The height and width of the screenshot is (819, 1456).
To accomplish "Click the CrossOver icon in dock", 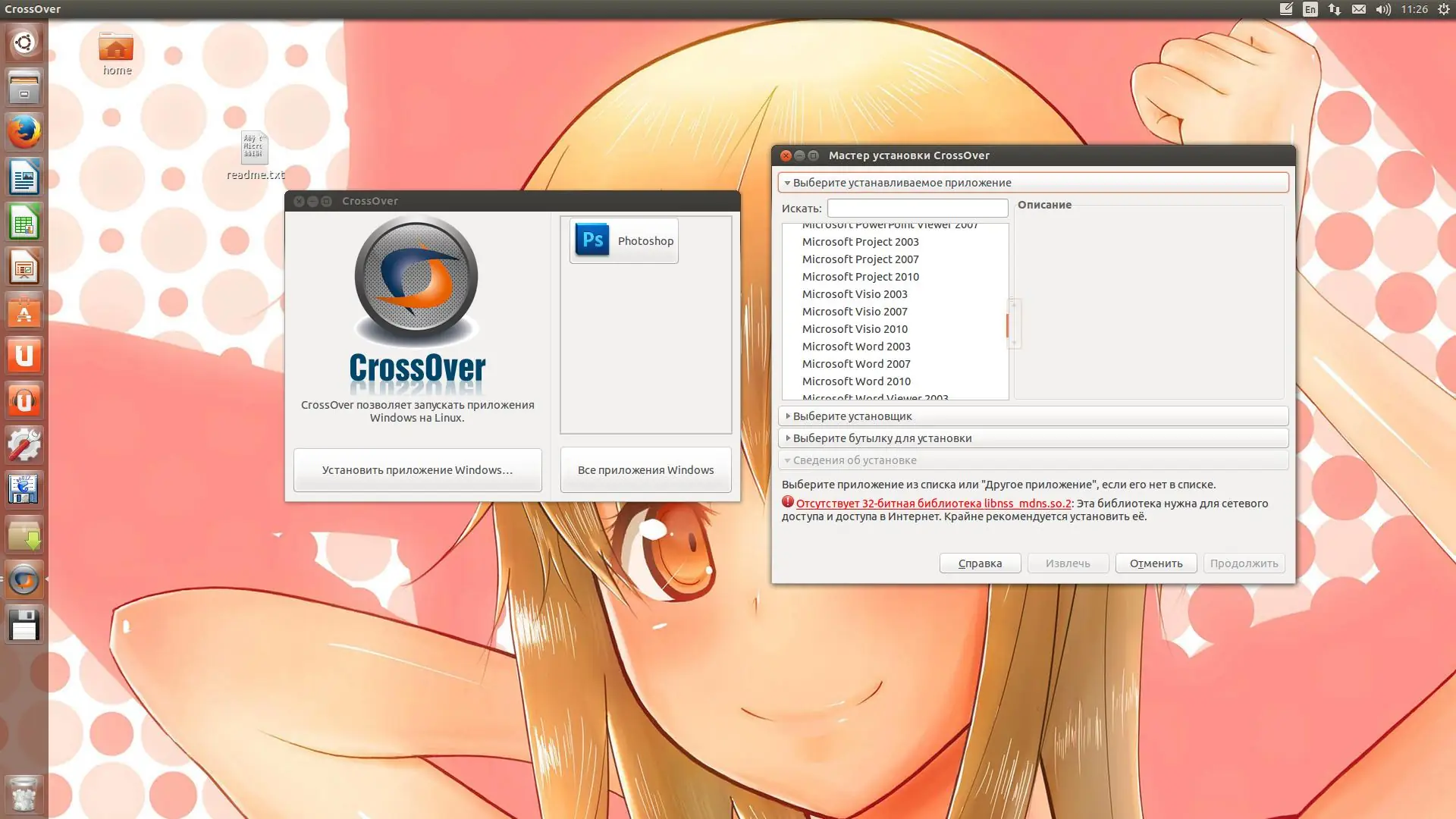I will tap(24, 580).
